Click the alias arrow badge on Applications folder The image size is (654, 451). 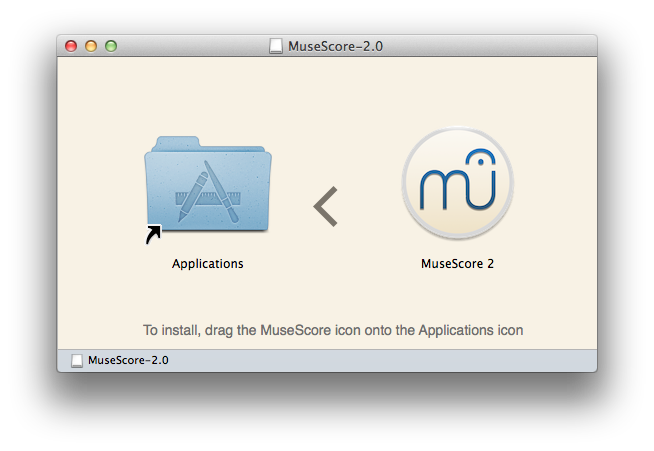(x=153, y=235)
